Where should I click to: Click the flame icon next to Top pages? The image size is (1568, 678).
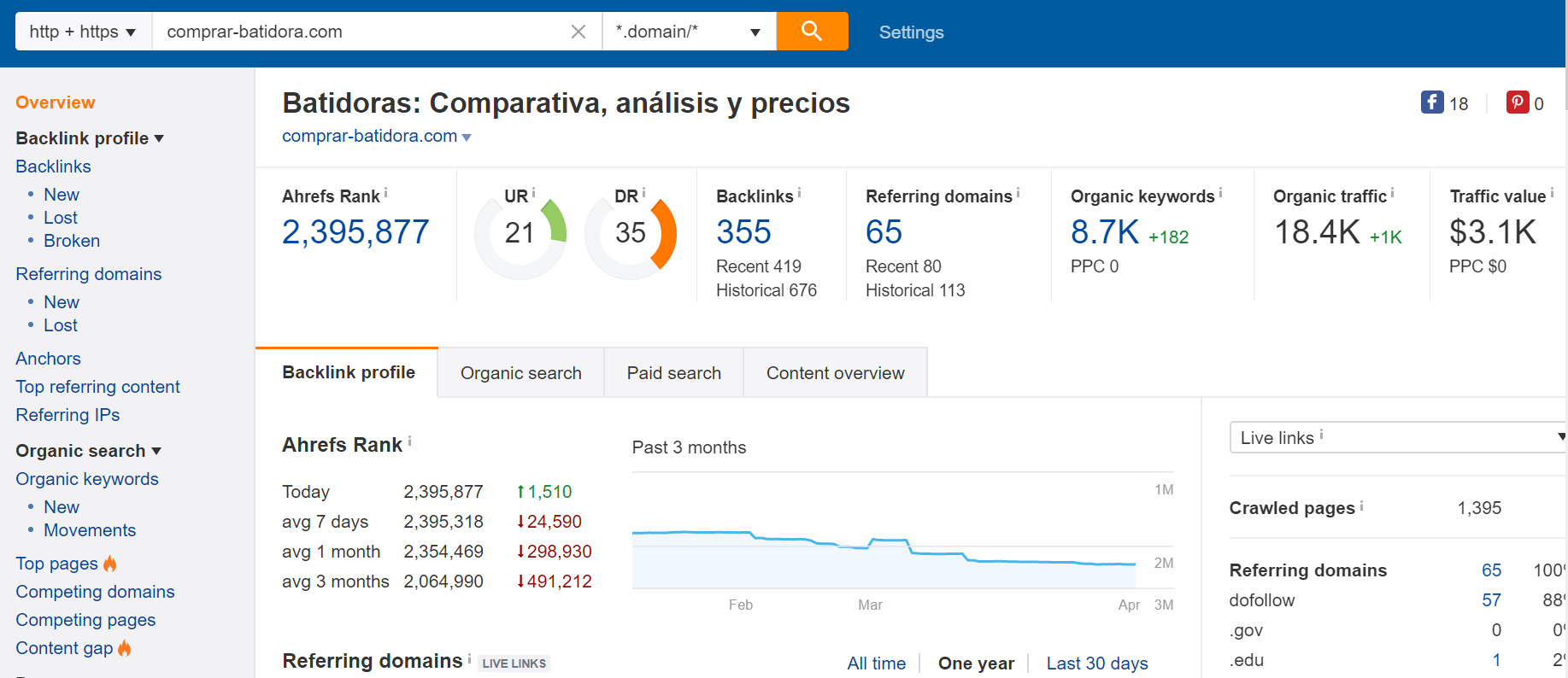coord(109,564)
